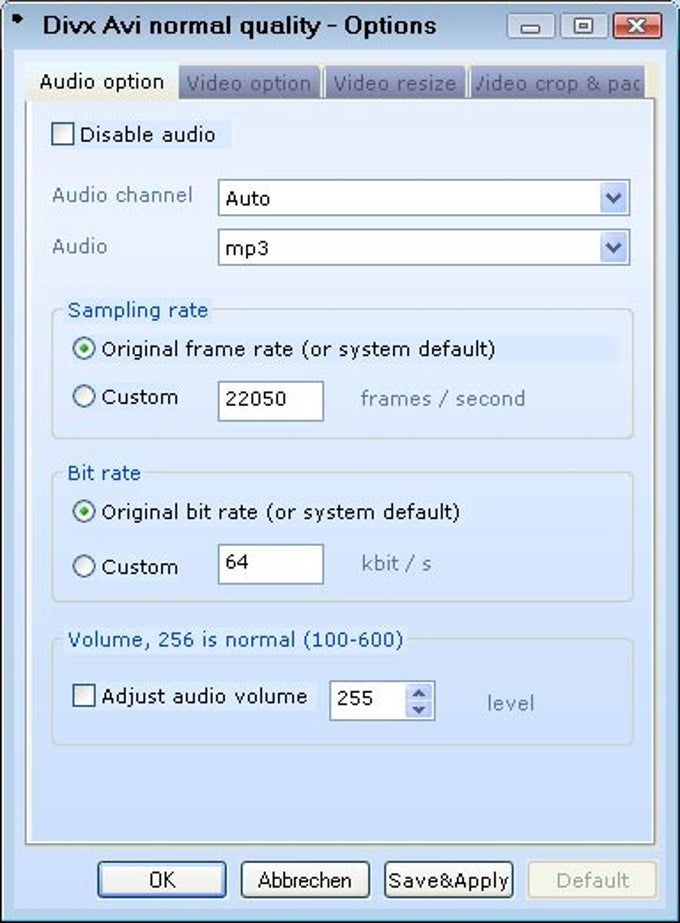The image size is (680, 923).
Task: Expand the Audio codec mp3 dropdown
Action: click(x=613, y=247)
